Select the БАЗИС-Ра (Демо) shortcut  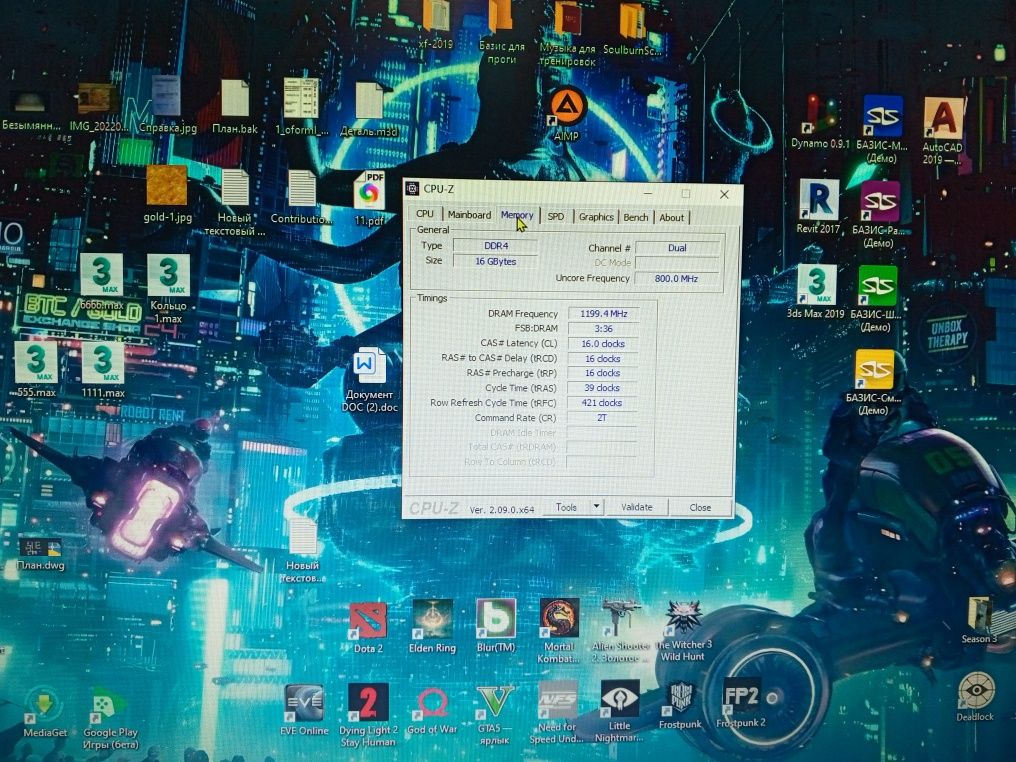click(x=879, y=214)
